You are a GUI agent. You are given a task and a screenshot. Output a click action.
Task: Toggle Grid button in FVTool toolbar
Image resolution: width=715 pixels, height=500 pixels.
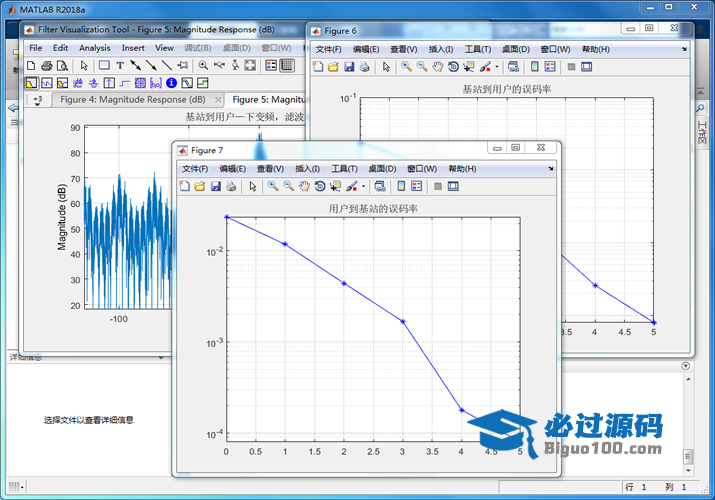point(287,65)
